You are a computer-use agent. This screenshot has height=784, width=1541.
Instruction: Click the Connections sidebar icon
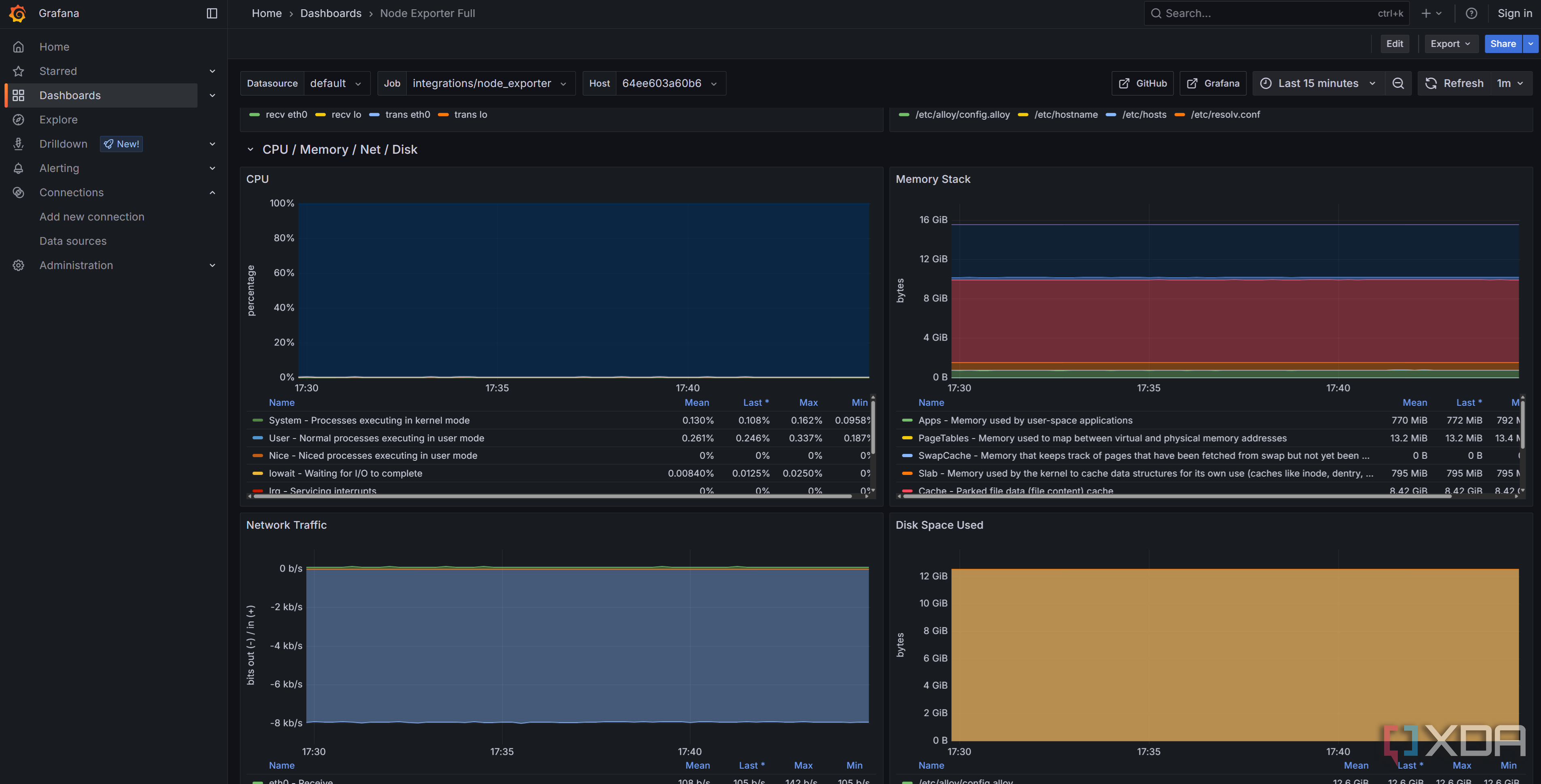[19, 193]
